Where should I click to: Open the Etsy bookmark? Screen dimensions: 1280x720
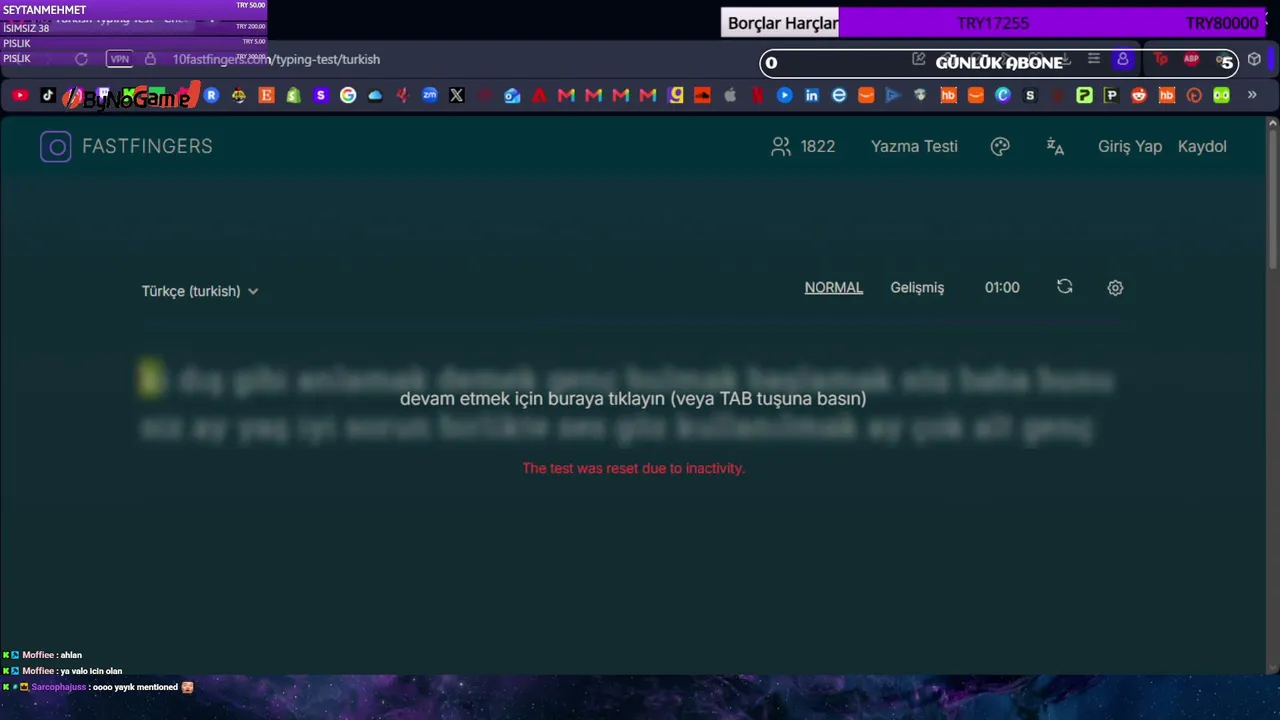(x=266, y=96)
